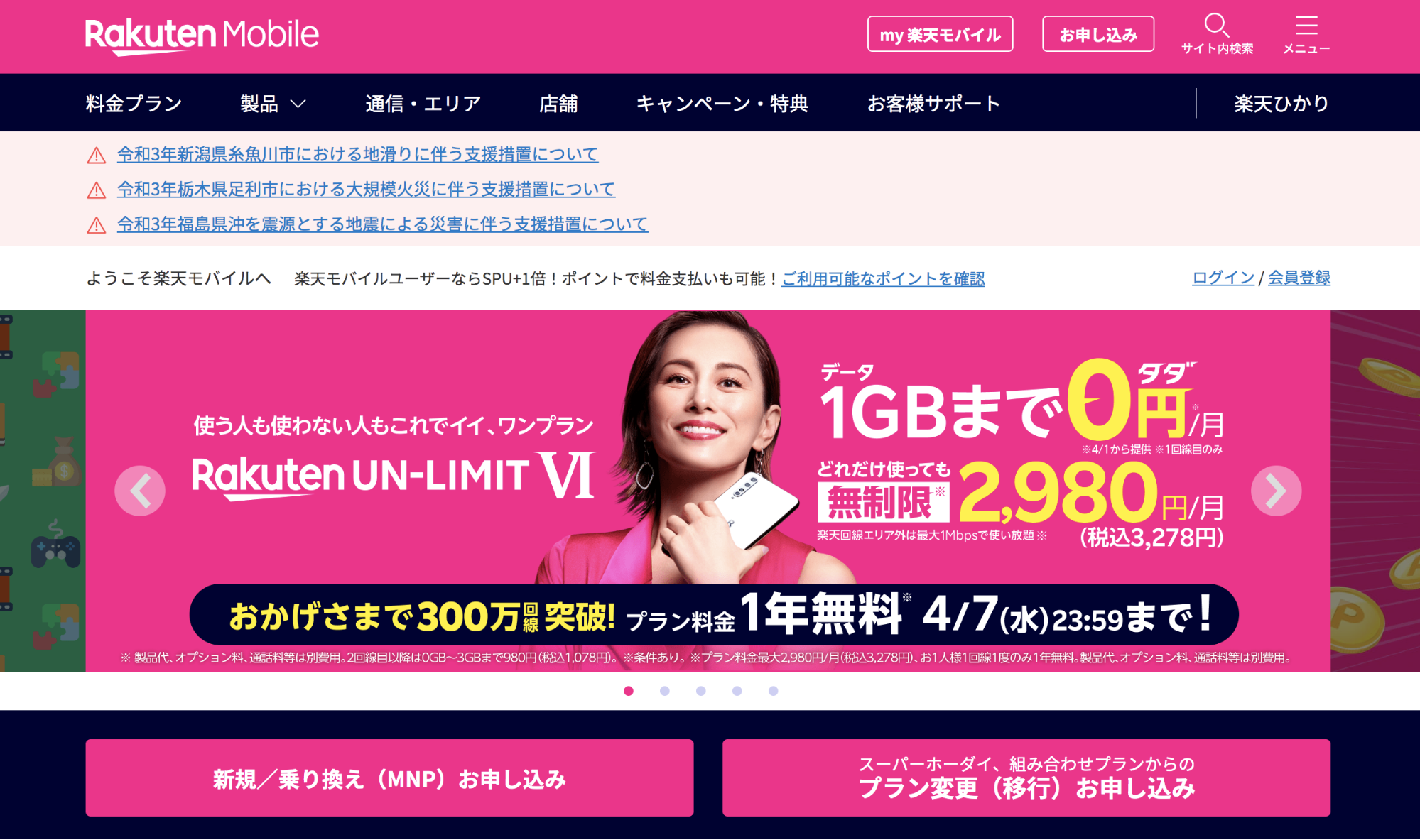Select the third carousel dot indicator
Viewport: 1420px width, 840px height.
click(x=701, y=691)
